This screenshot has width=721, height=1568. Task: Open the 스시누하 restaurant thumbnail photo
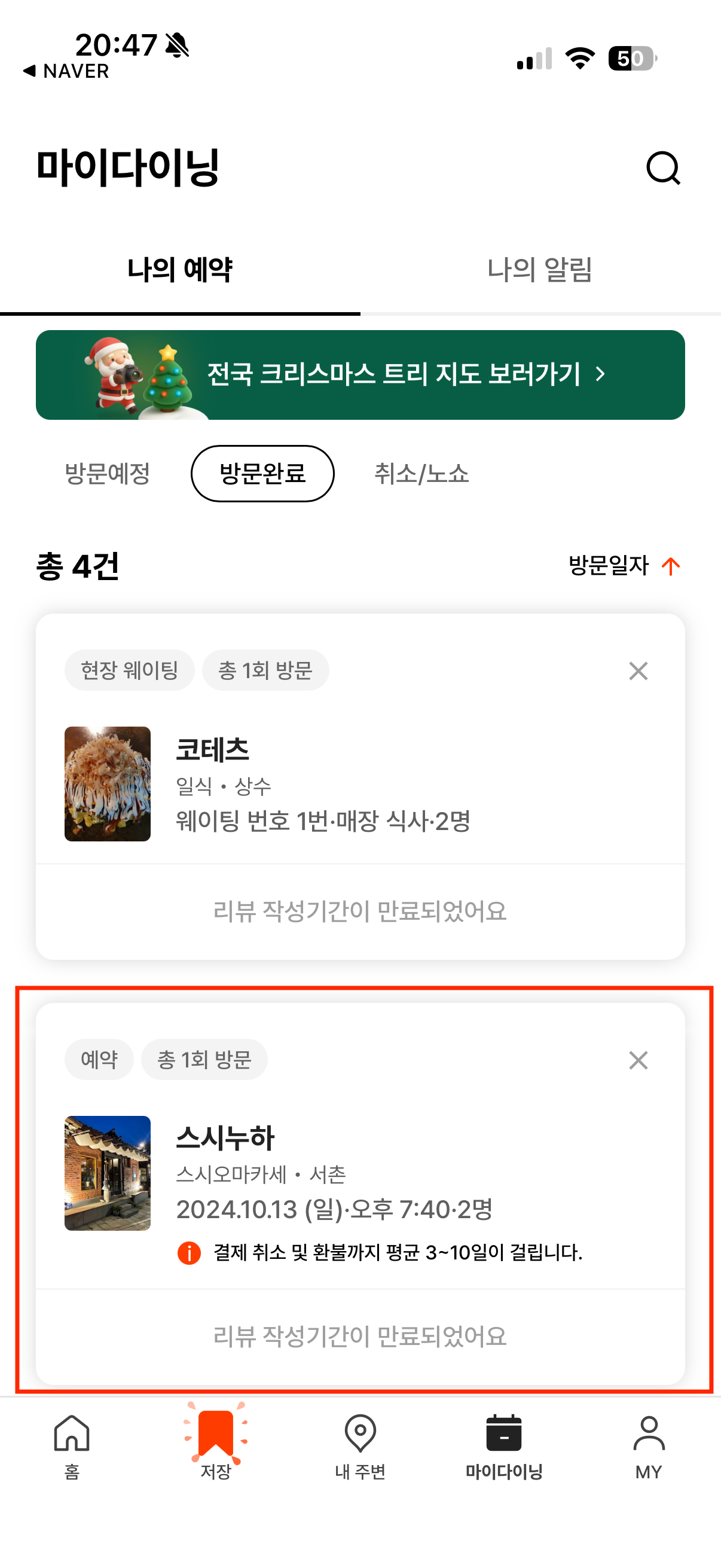click(107, 1171)
